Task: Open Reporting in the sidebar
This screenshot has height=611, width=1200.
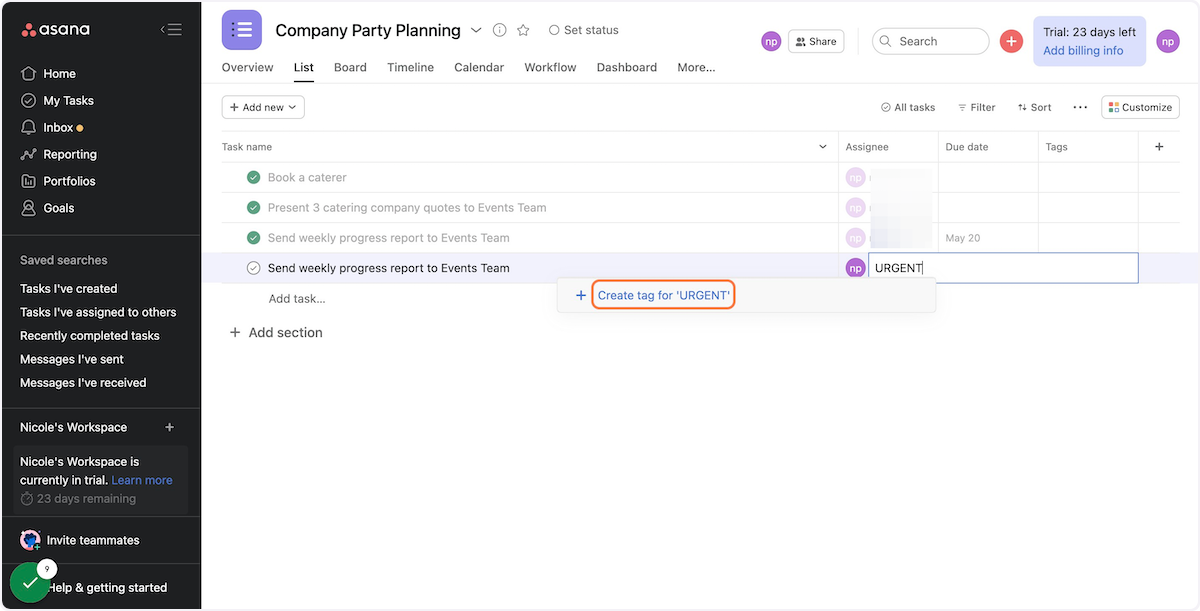Action: pyautogui.click(x=70, y=155)
